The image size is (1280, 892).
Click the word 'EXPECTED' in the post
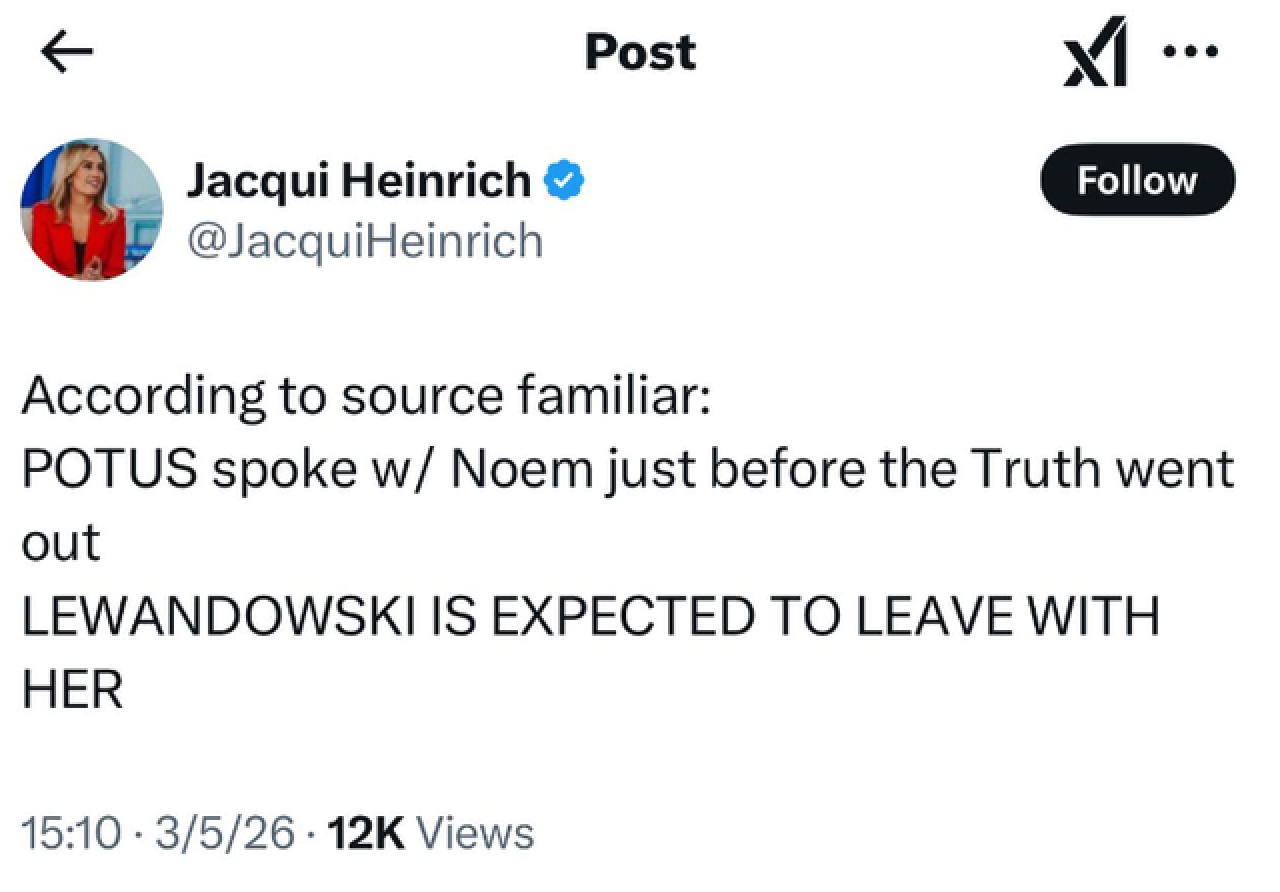tap(620, 616)
